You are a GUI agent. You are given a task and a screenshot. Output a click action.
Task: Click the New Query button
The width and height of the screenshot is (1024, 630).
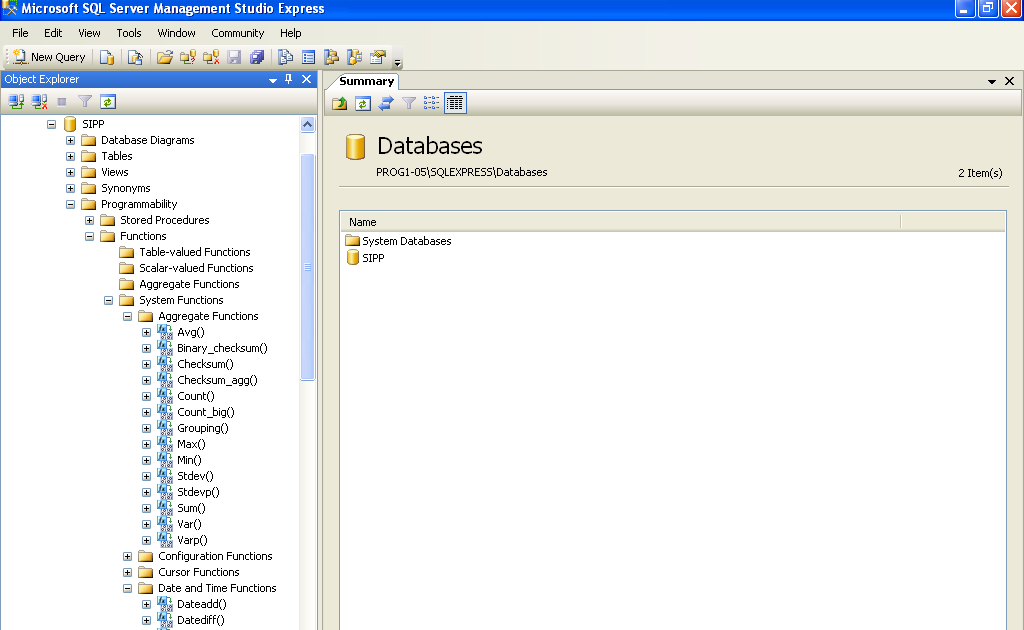pyautogui.click(x=49, y=57)
